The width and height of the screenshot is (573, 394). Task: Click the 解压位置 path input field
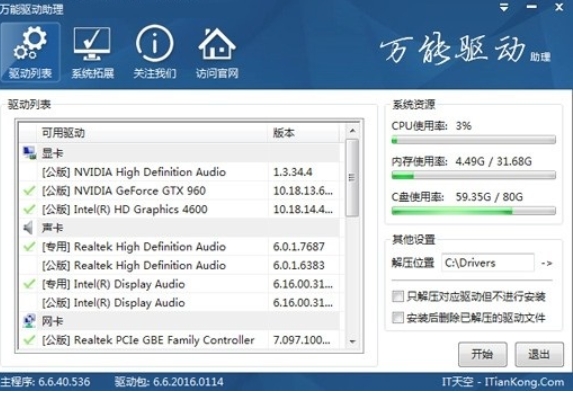pos(488,263)
